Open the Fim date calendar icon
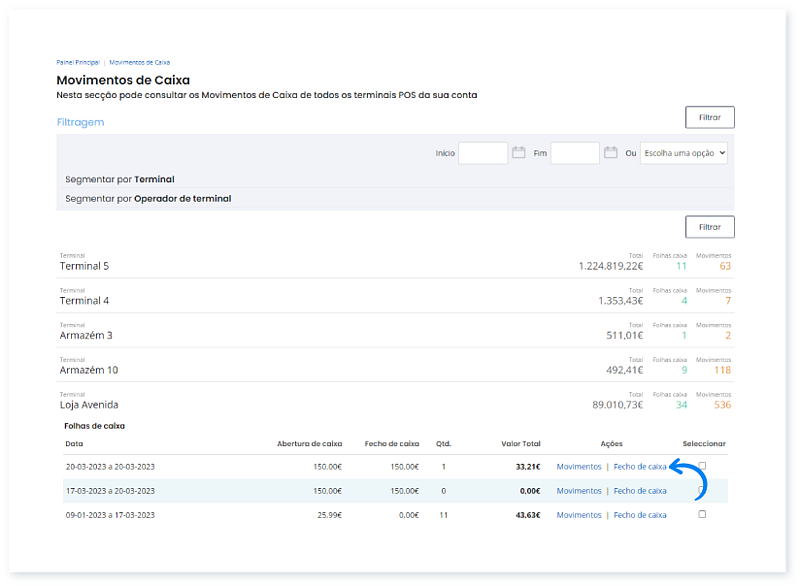Viewport: 800px width, 586px height. point(610,153)
